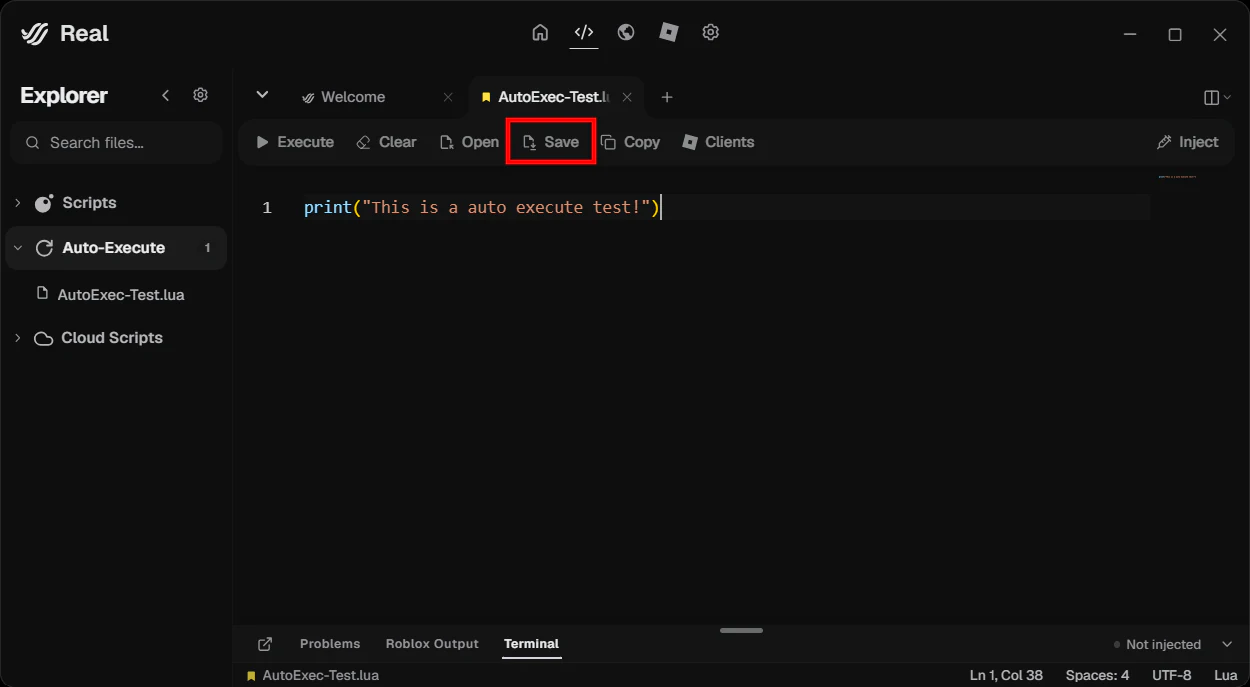Screen dimensions: 1250x687
Task: Click the editor minimap preview
Action: click(x=1177, y=177)
